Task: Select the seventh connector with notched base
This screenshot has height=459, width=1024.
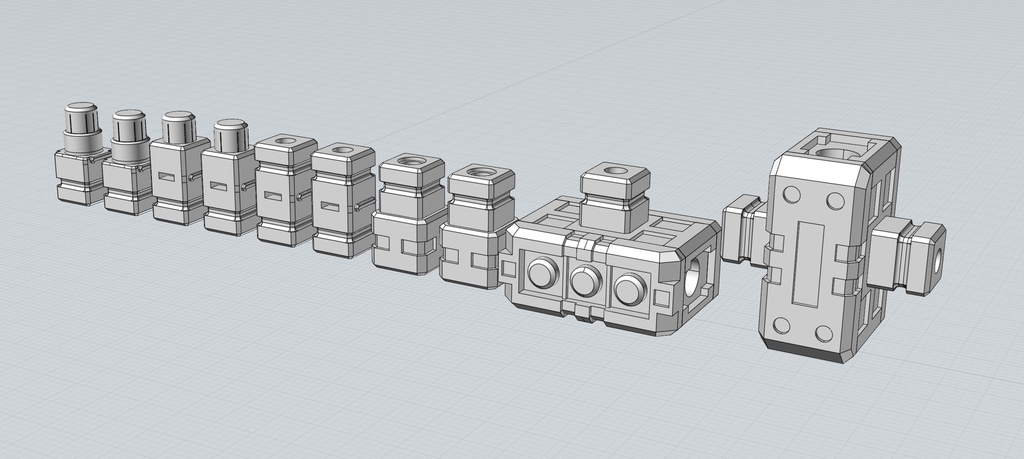Action: 408,214
